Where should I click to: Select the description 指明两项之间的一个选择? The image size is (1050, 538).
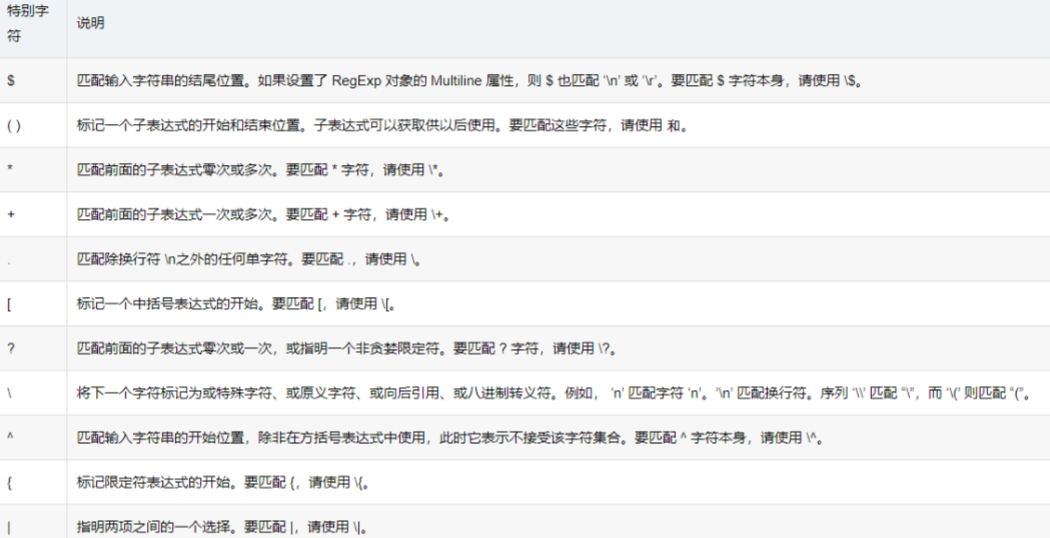click(222, 525)
